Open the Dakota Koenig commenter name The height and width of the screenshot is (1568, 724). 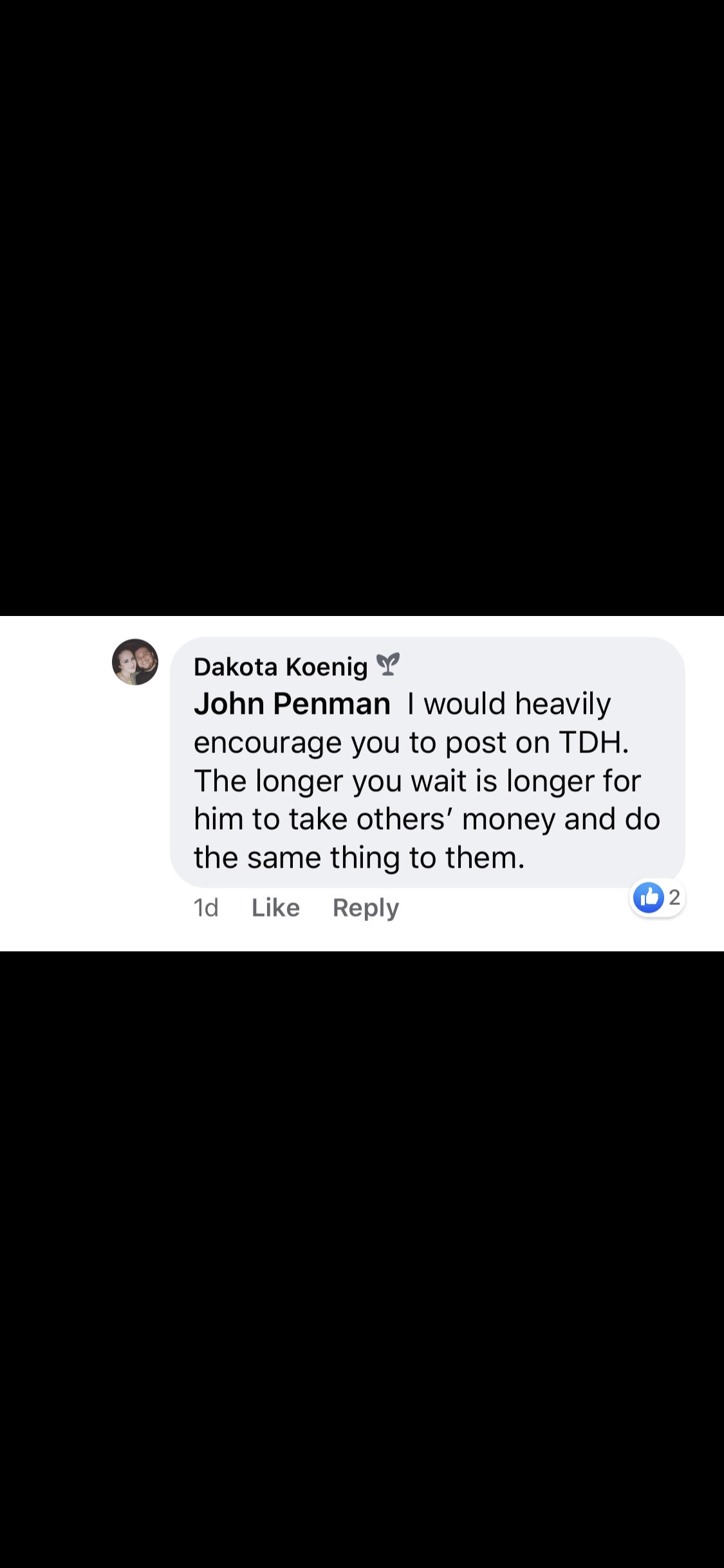281,667
